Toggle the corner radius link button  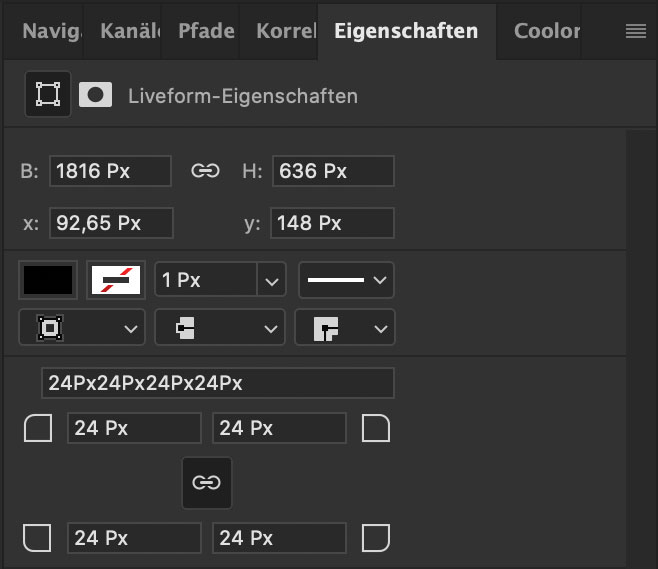[x=206, y=483]
